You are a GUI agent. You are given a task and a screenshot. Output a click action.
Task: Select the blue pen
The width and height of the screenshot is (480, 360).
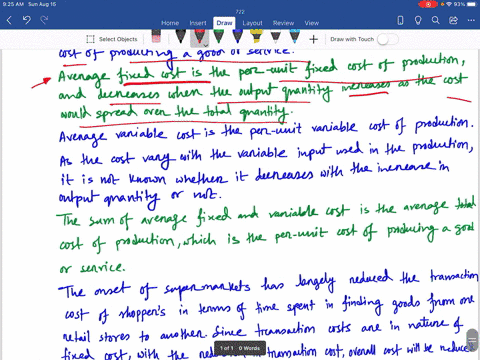coord(237,37)
